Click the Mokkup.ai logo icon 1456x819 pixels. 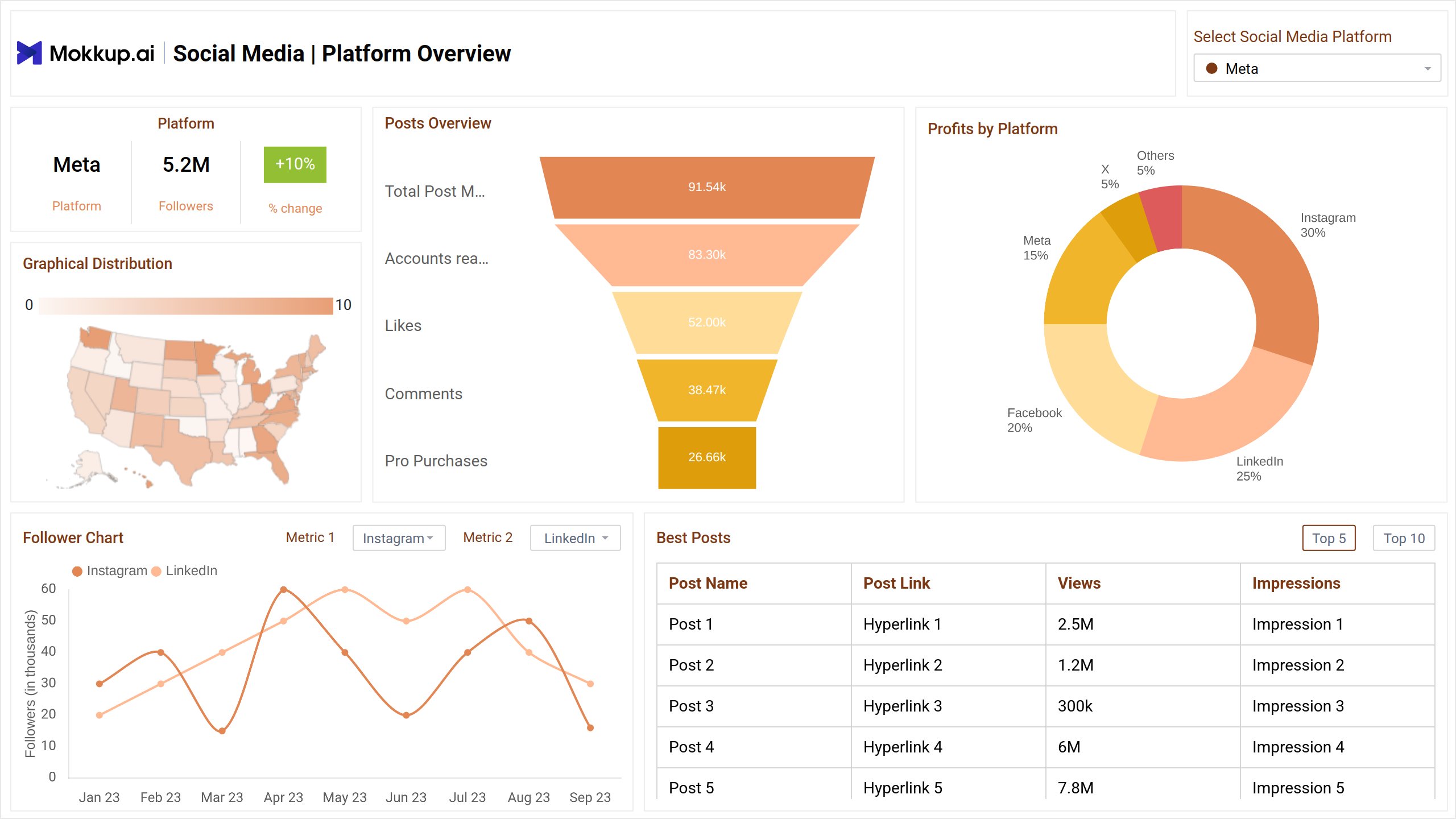(x=30, y=53)
